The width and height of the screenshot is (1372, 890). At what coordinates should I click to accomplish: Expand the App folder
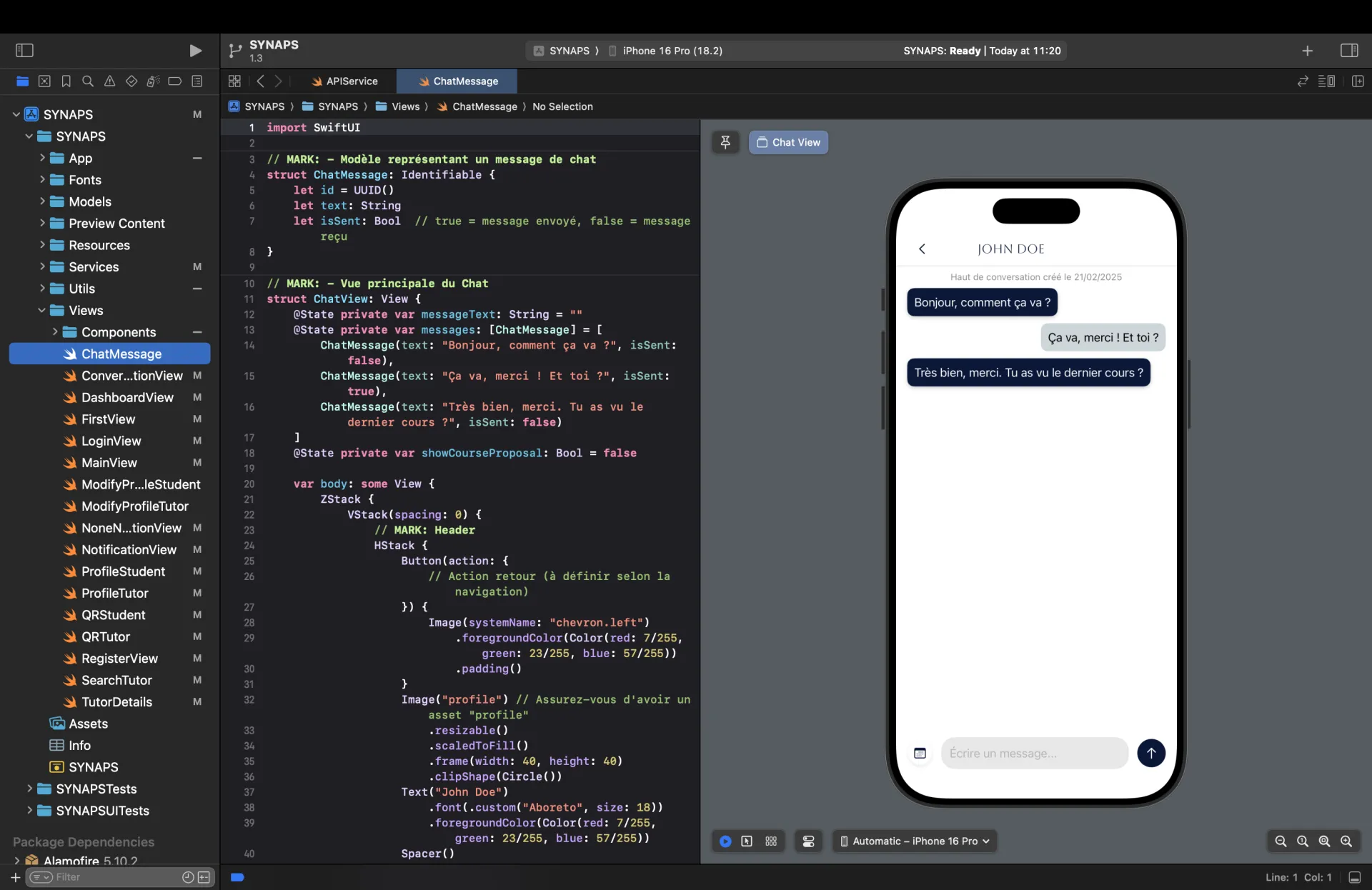coord(42,158)
